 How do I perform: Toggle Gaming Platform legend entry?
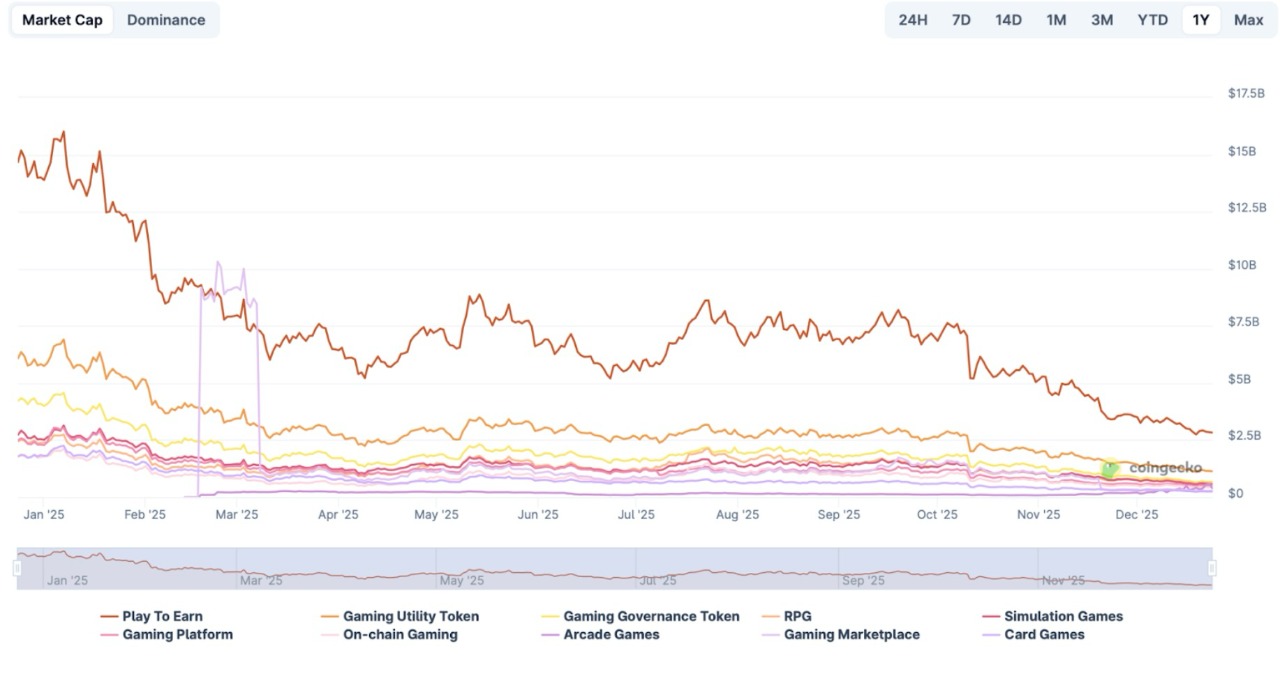click(177, 634)
